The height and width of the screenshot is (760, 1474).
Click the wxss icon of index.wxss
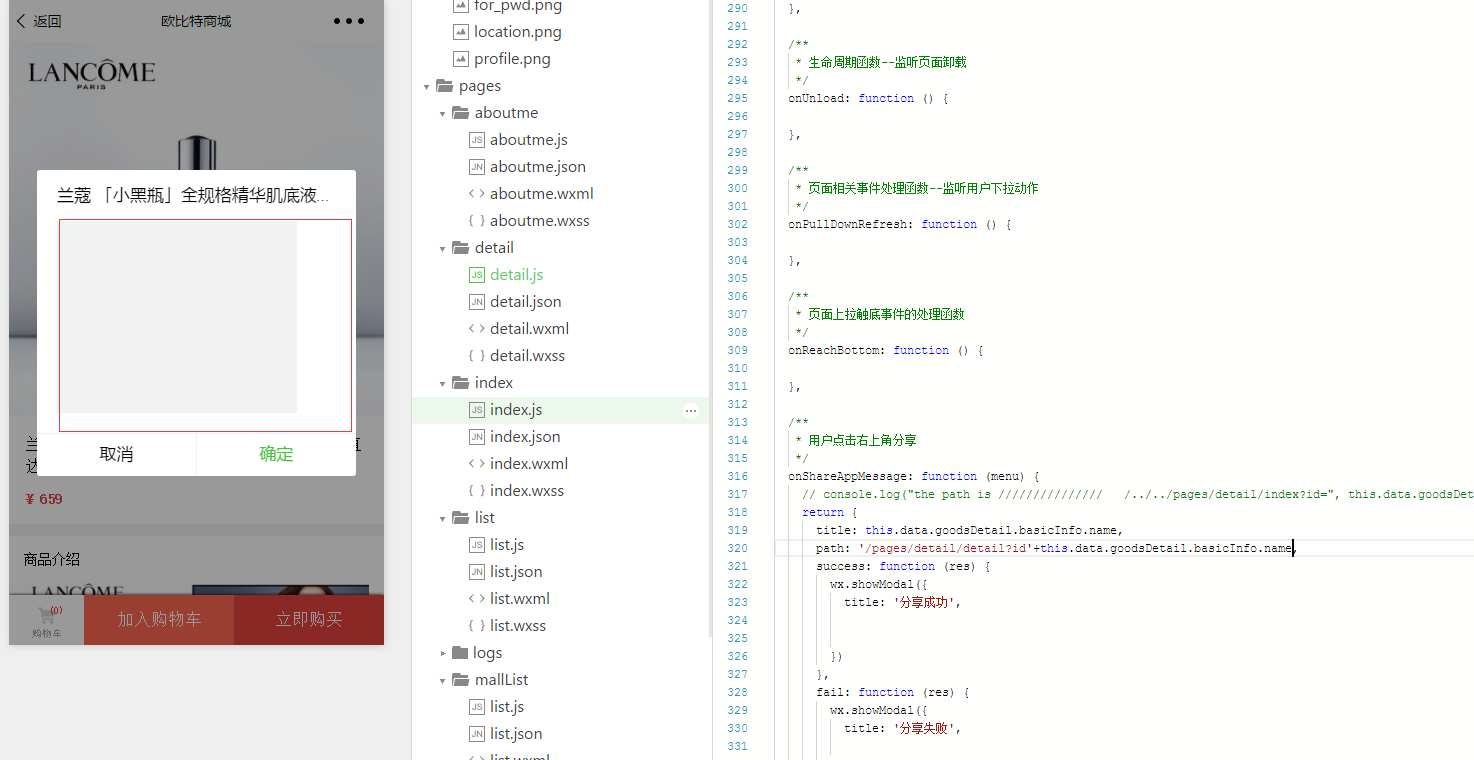477,491
